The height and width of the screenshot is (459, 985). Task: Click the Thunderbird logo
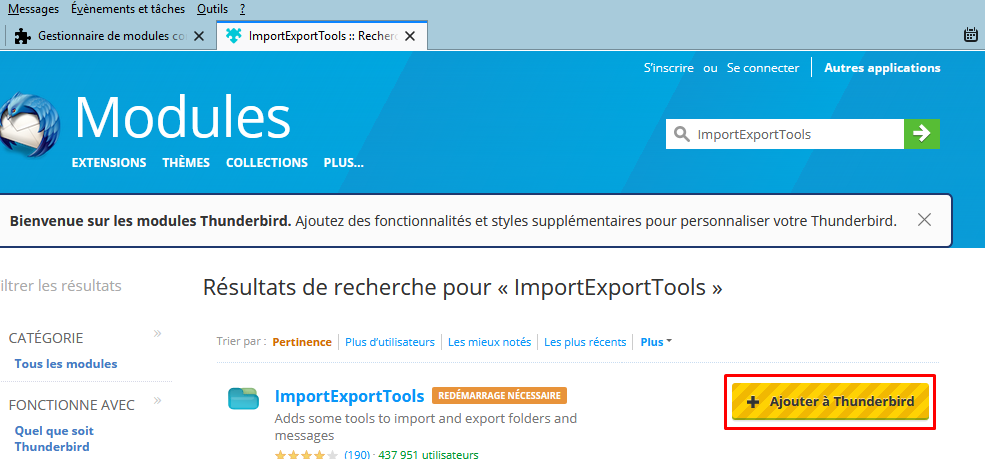30,125
